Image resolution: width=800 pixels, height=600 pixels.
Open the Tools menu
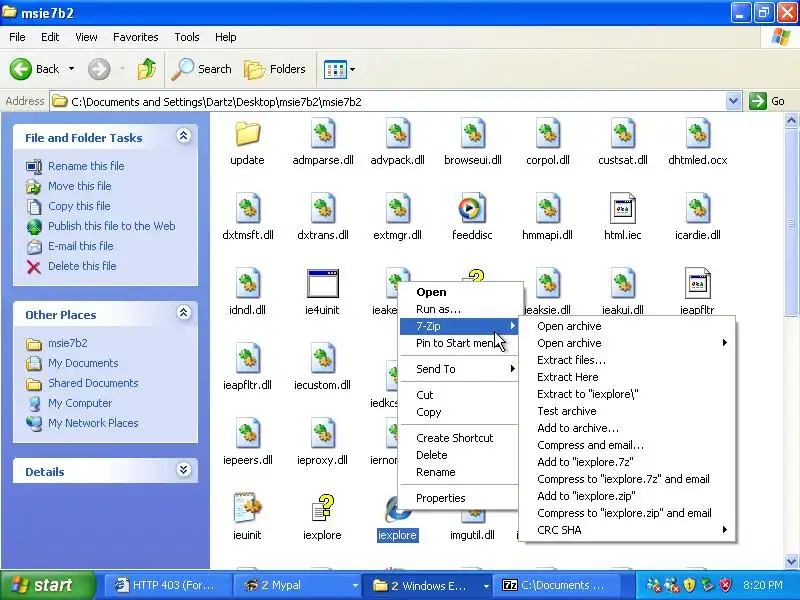[x=187, y=37]
